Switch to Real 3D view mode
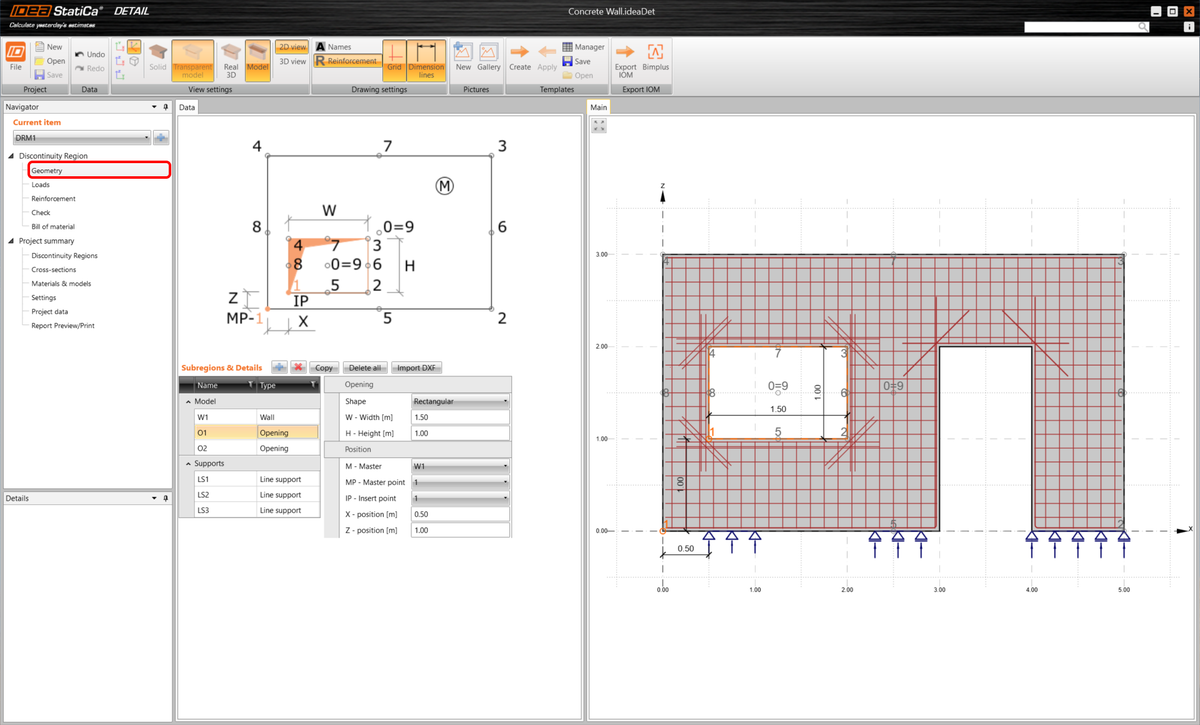Viewport: 1200px width, 725px height. click(x=229, y=60)
